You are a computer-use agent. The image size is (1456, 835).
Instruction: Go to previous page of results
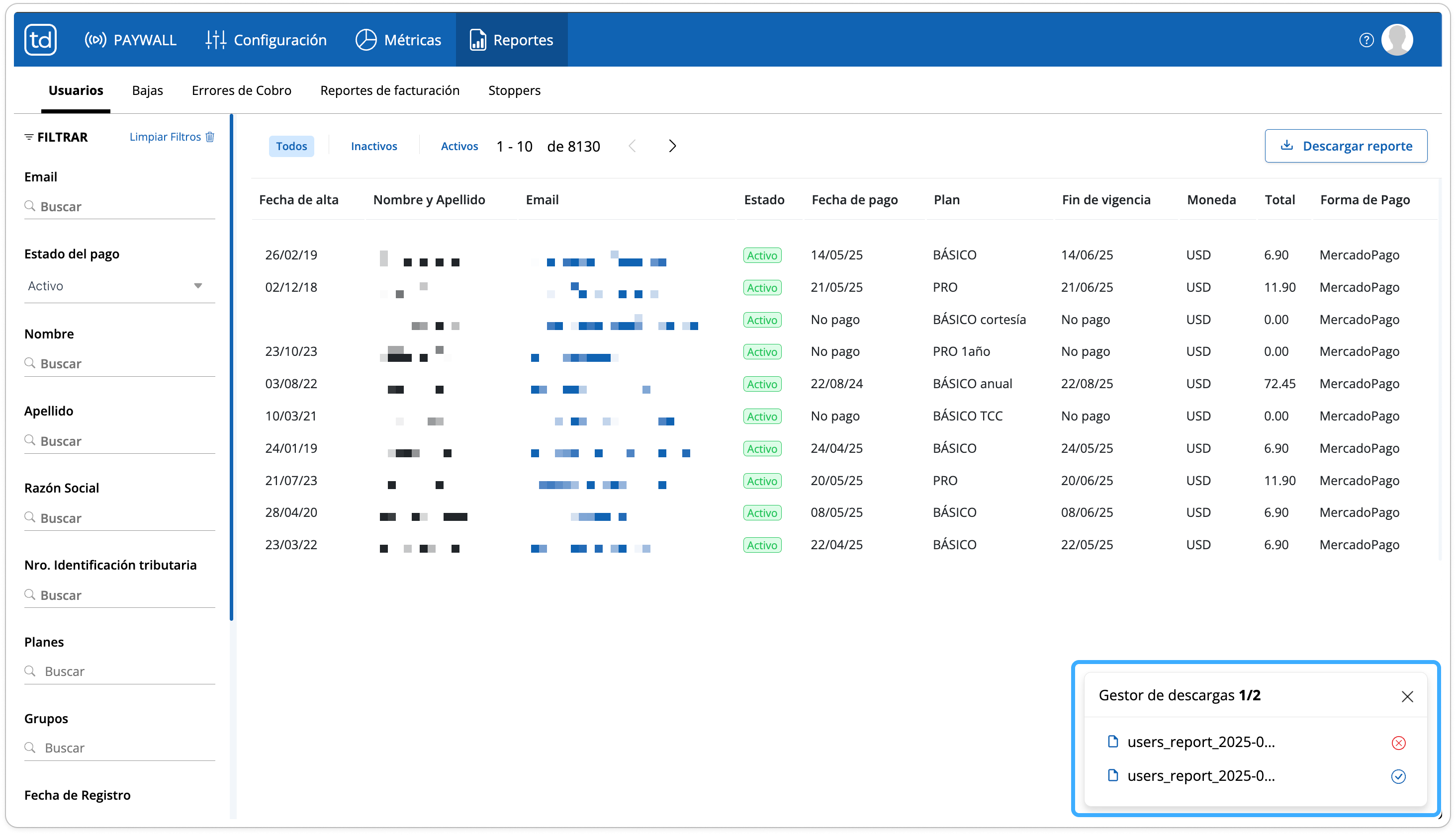tap(632, 146)
